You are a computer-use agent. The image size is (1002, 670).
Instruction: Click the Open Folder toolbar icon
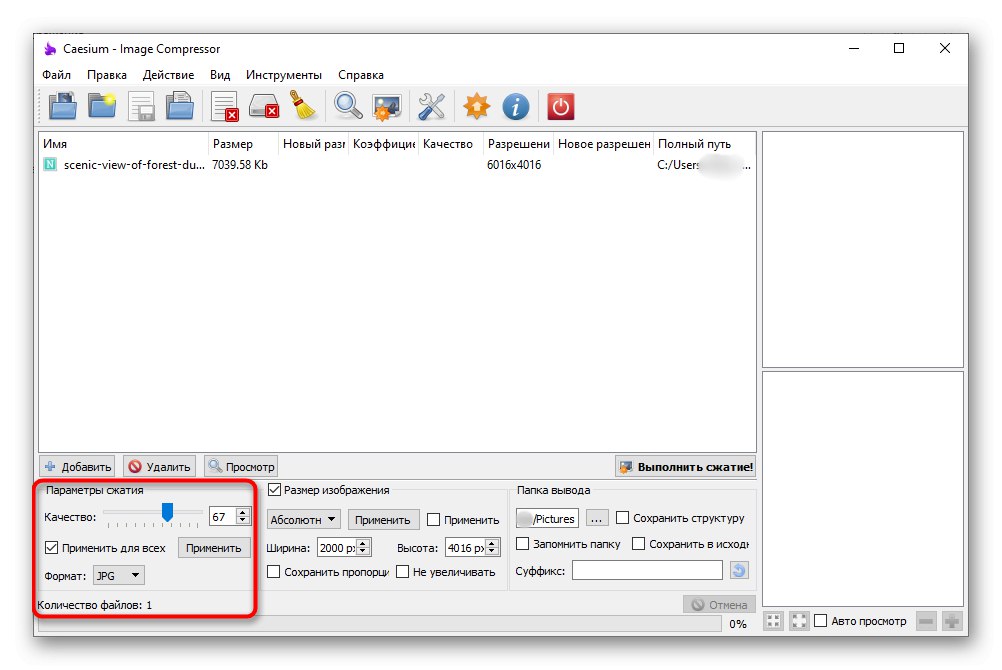tap(102, 106)
